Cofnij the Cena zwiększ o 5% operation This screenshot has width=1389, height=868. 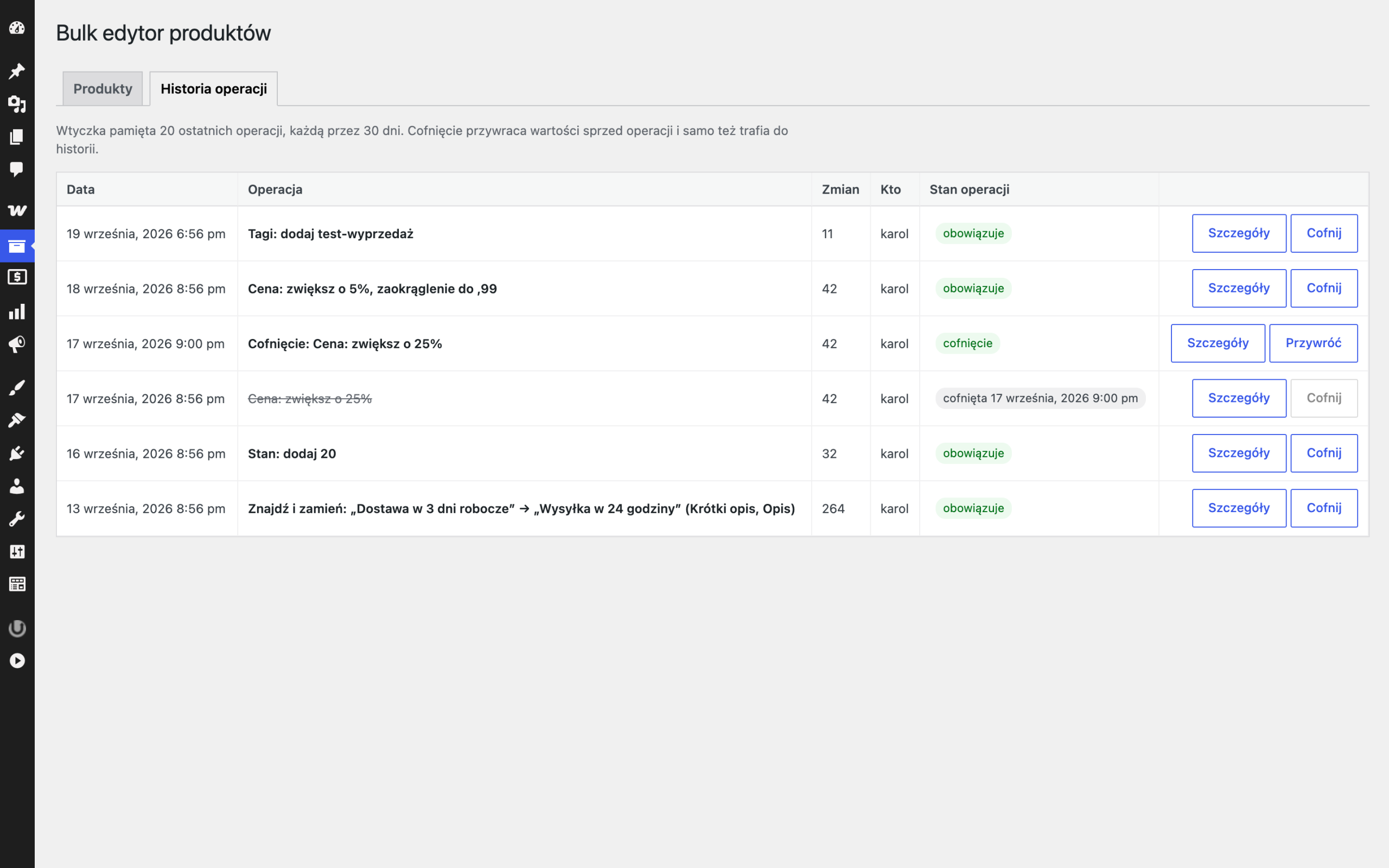coord(1324,288)
